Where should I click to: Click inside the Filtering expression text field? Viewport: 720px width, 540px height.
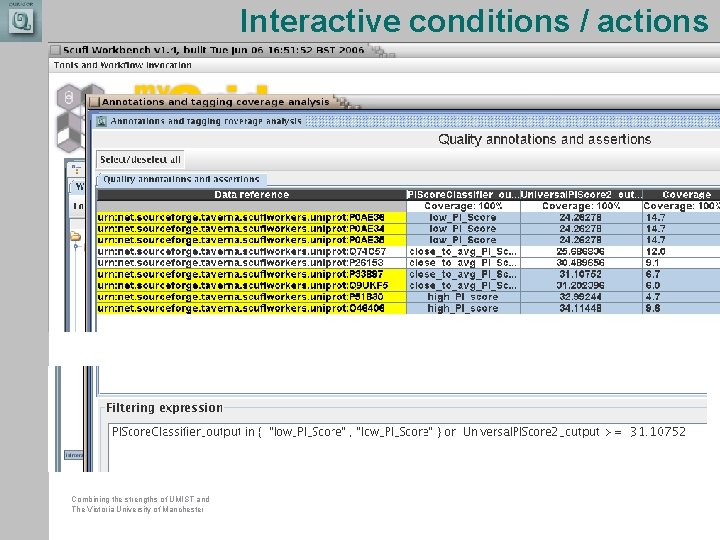click(408, 447)
